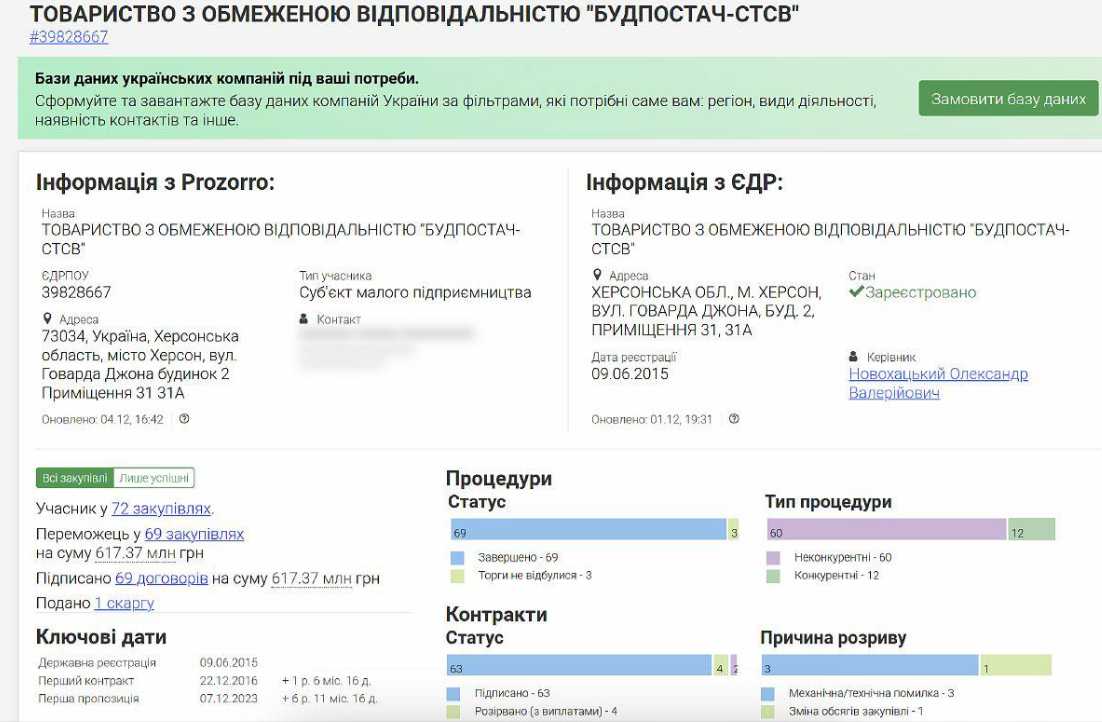
Task: Open the '69 договорів' link
Action: [x=161, y=578]
